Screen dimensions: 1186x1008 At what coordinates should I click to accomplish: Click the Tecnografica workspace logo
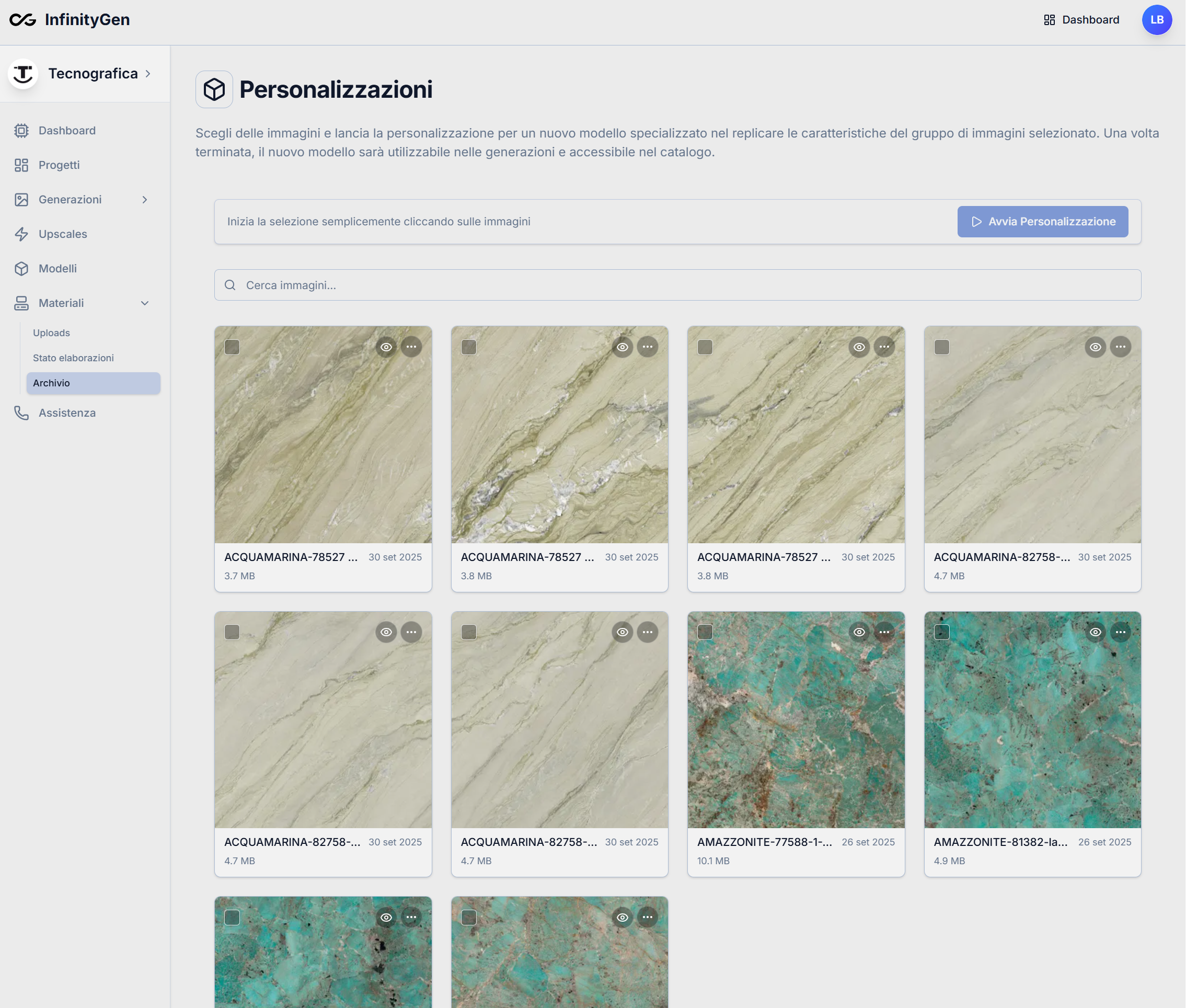tap(23, 74)
